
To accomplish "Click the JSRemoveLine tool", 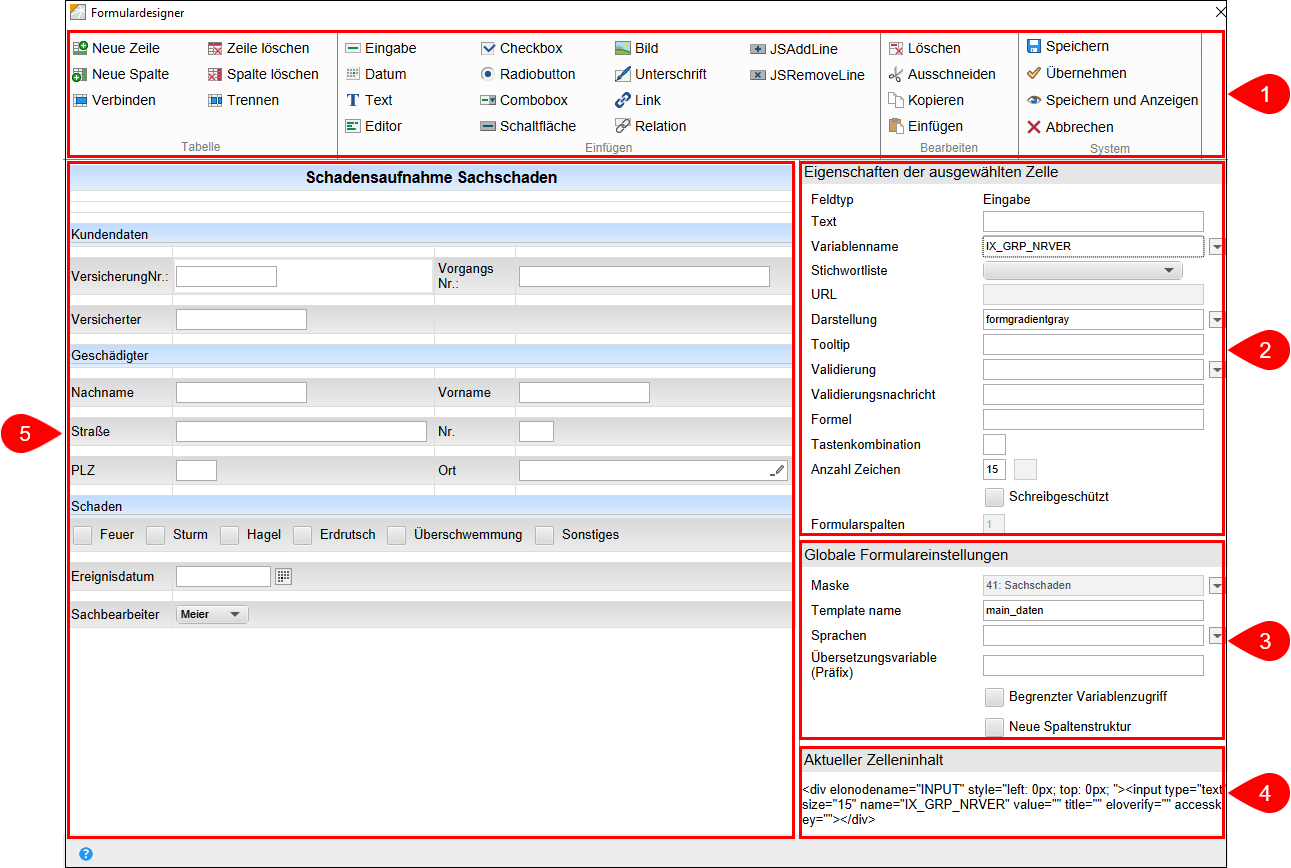I will pyautogui.click(x=807, y=75).
